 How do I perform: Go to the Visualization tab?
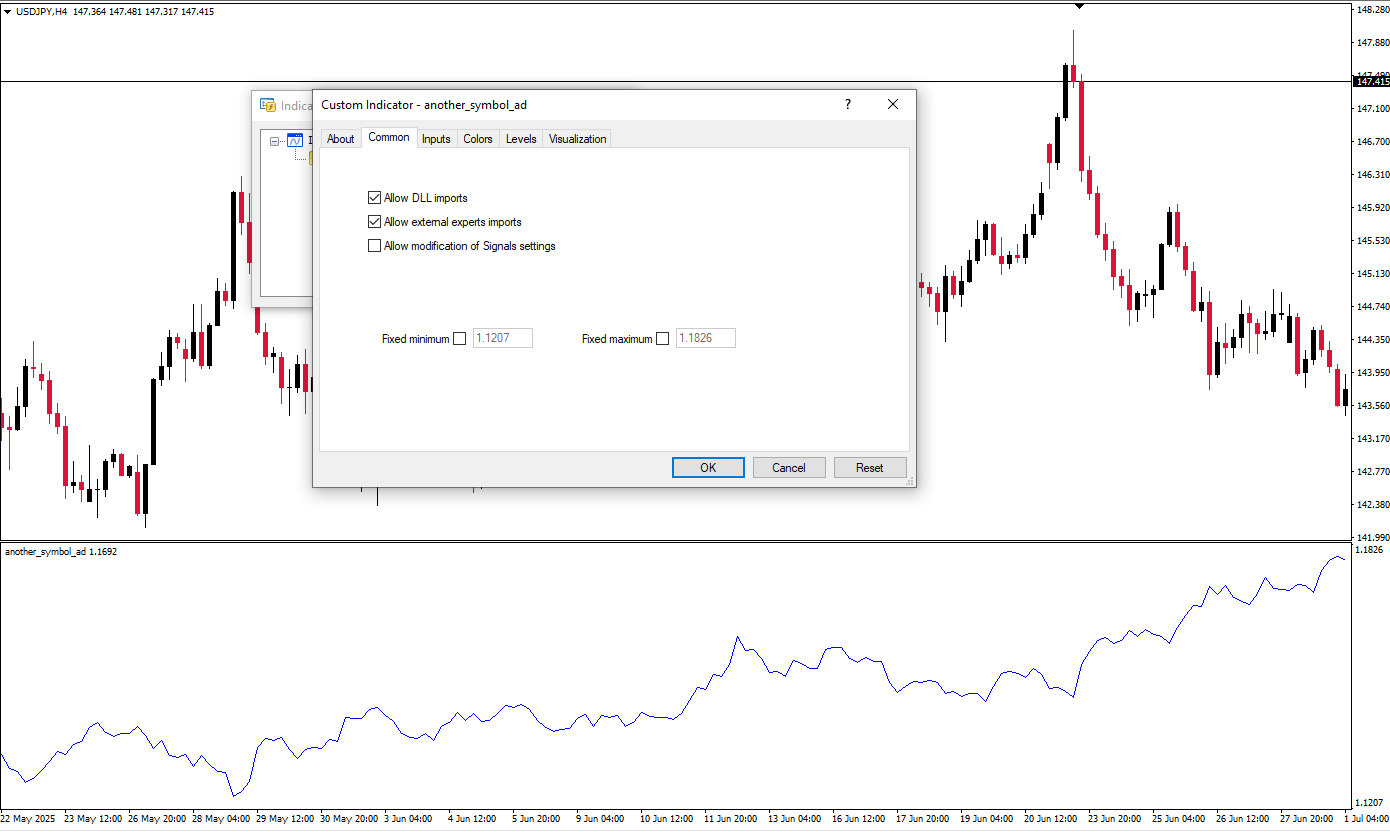pos(577,139)
